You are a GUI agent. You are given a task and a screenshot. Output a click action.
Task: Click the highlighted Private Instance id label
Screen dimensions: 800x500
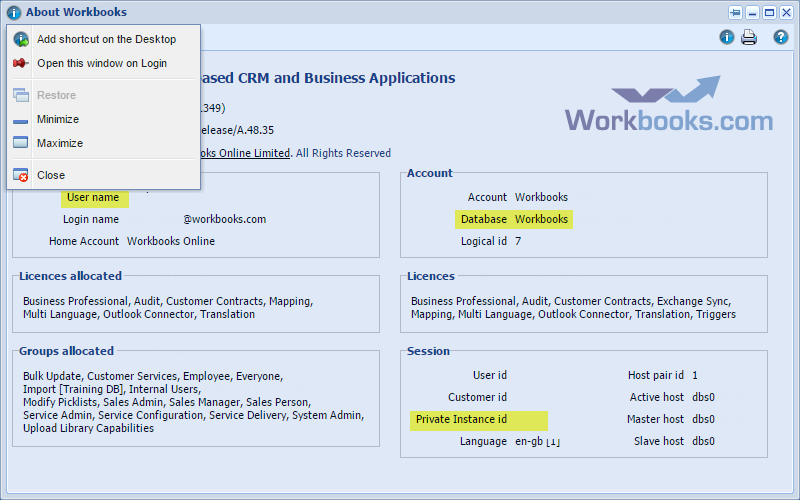tap(461, 419)
